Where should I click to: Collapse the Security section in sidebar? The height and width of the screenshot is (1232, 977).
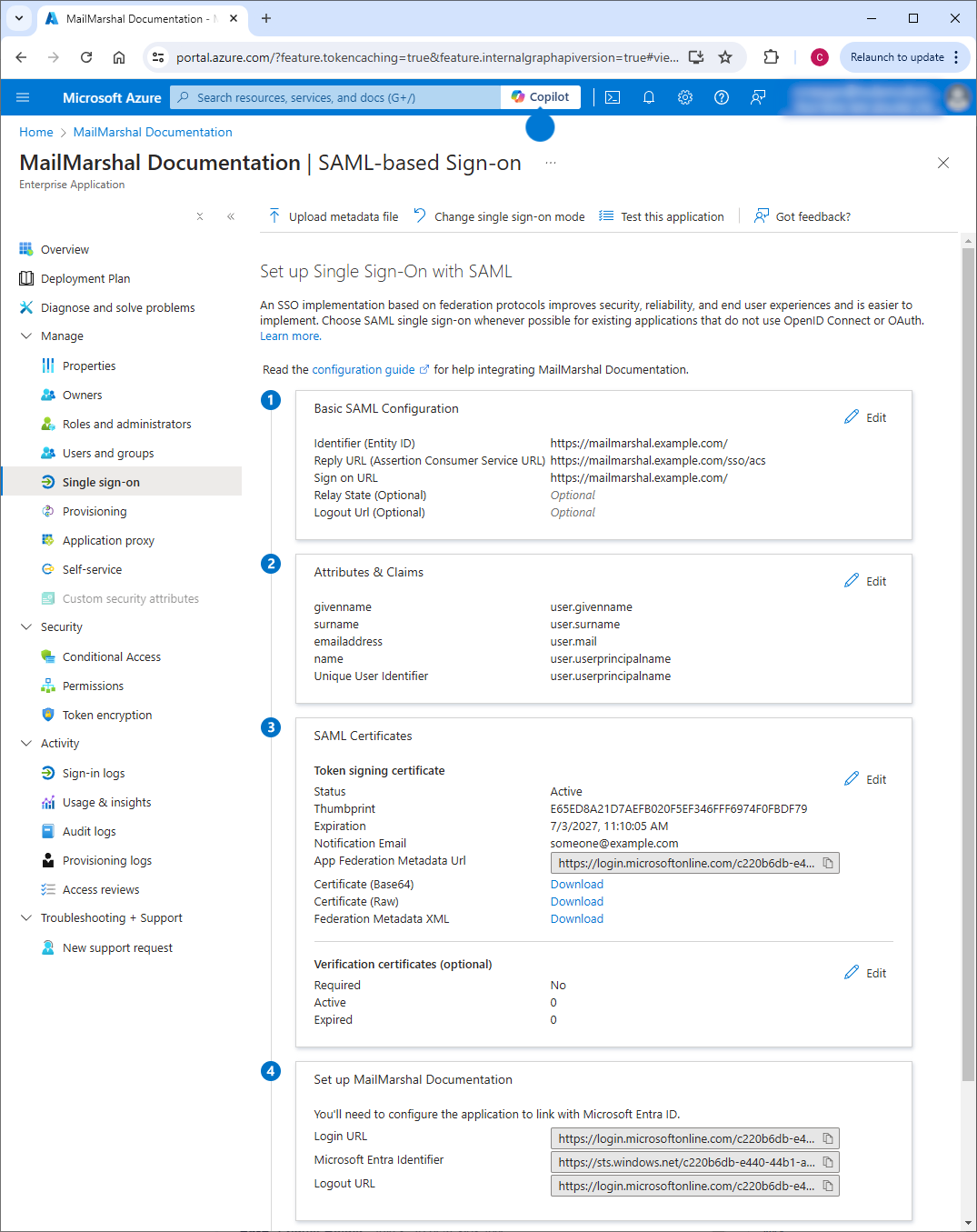pyautogui.click(x=26, y=627)
